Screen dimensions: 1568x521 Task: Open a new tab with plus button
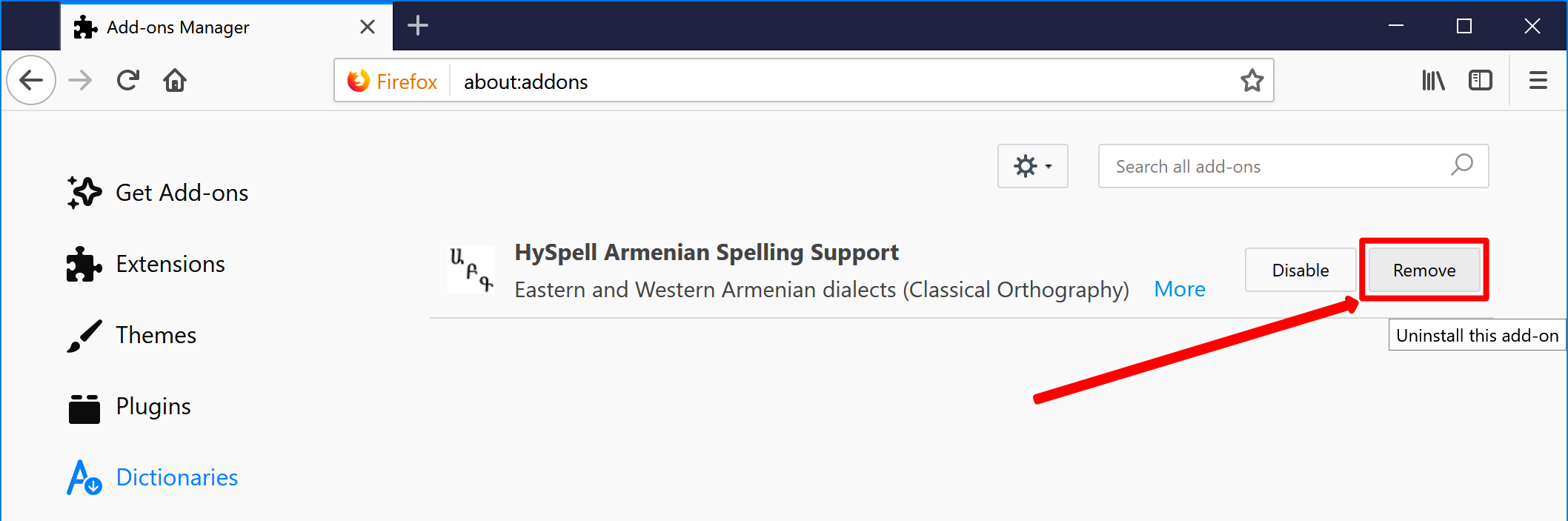(x=418, y=26)
